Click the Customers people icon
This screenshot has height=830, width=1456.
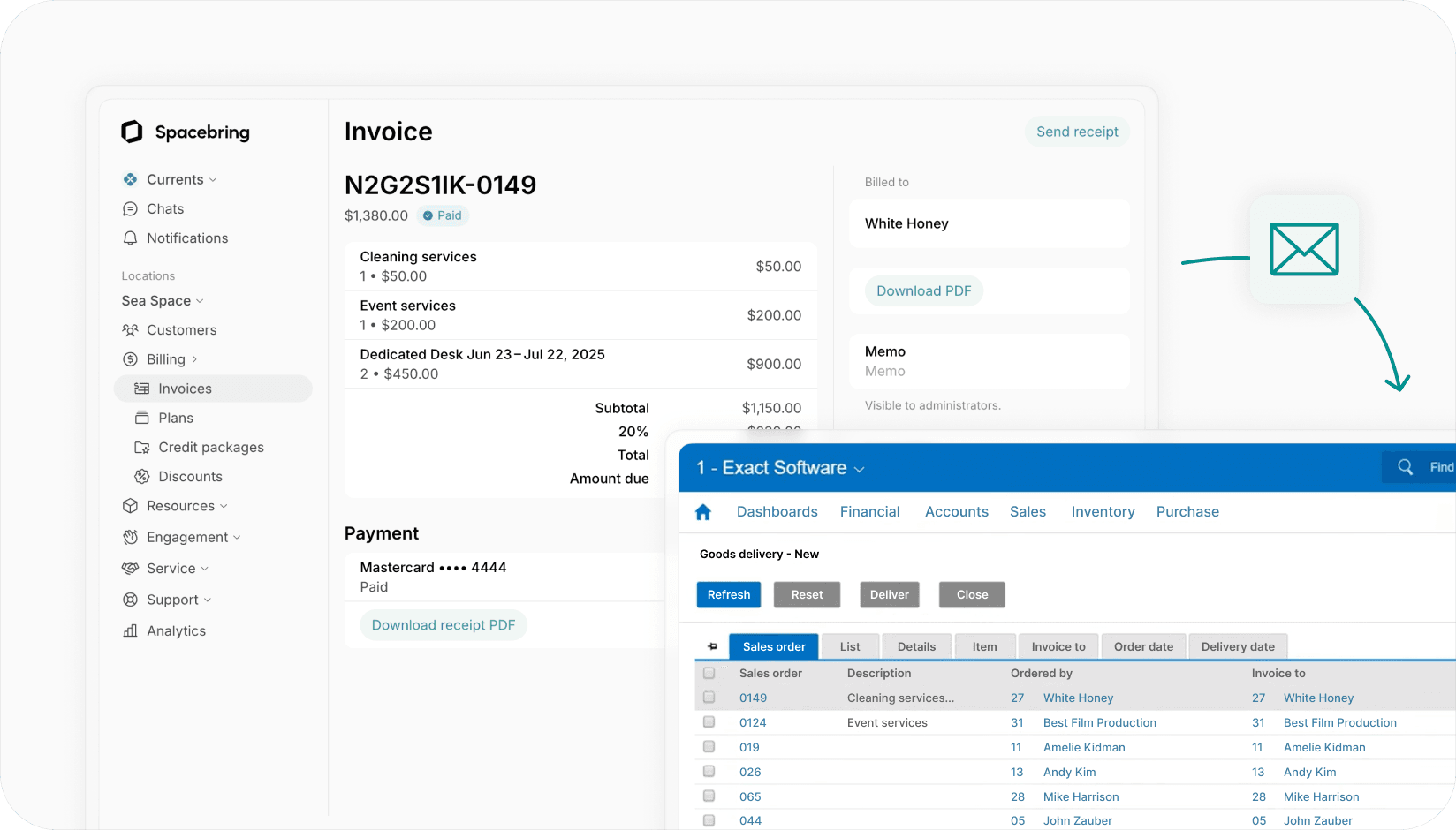pos(130,330)
